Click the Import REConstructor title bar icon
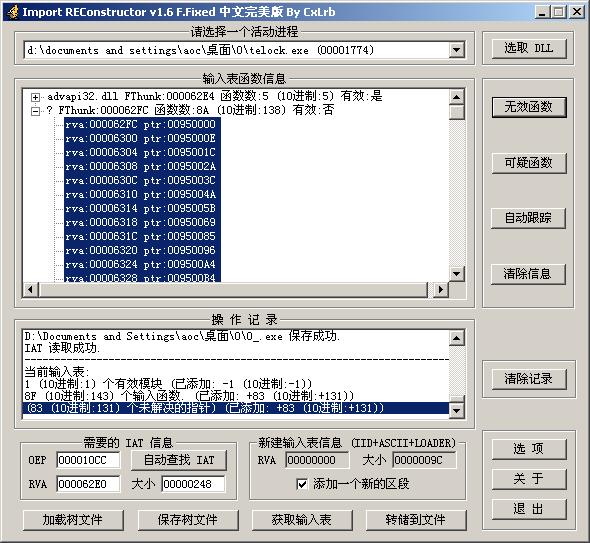 click(x=13, y=12)
